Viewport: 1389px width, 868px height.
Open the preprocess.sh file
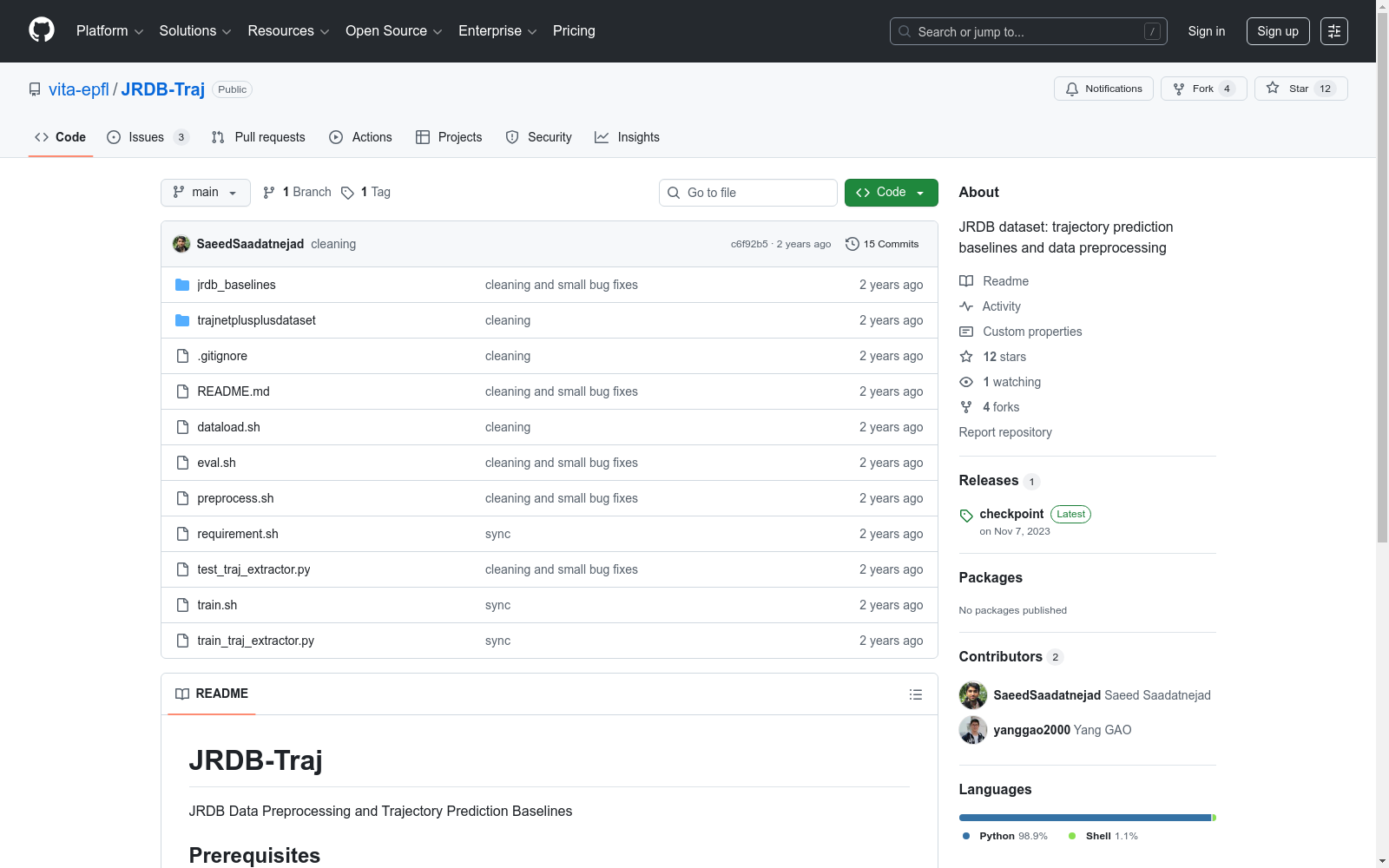(x=235, y=498)
